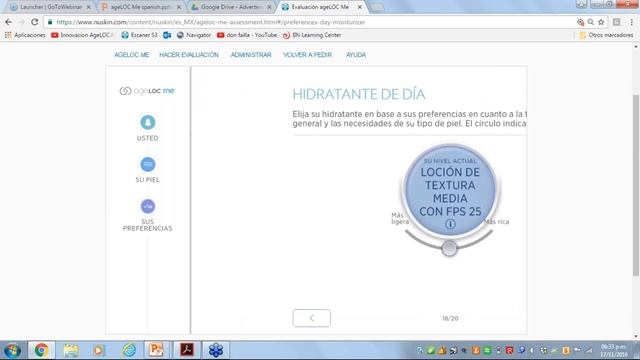Open the new tab button

377,7
